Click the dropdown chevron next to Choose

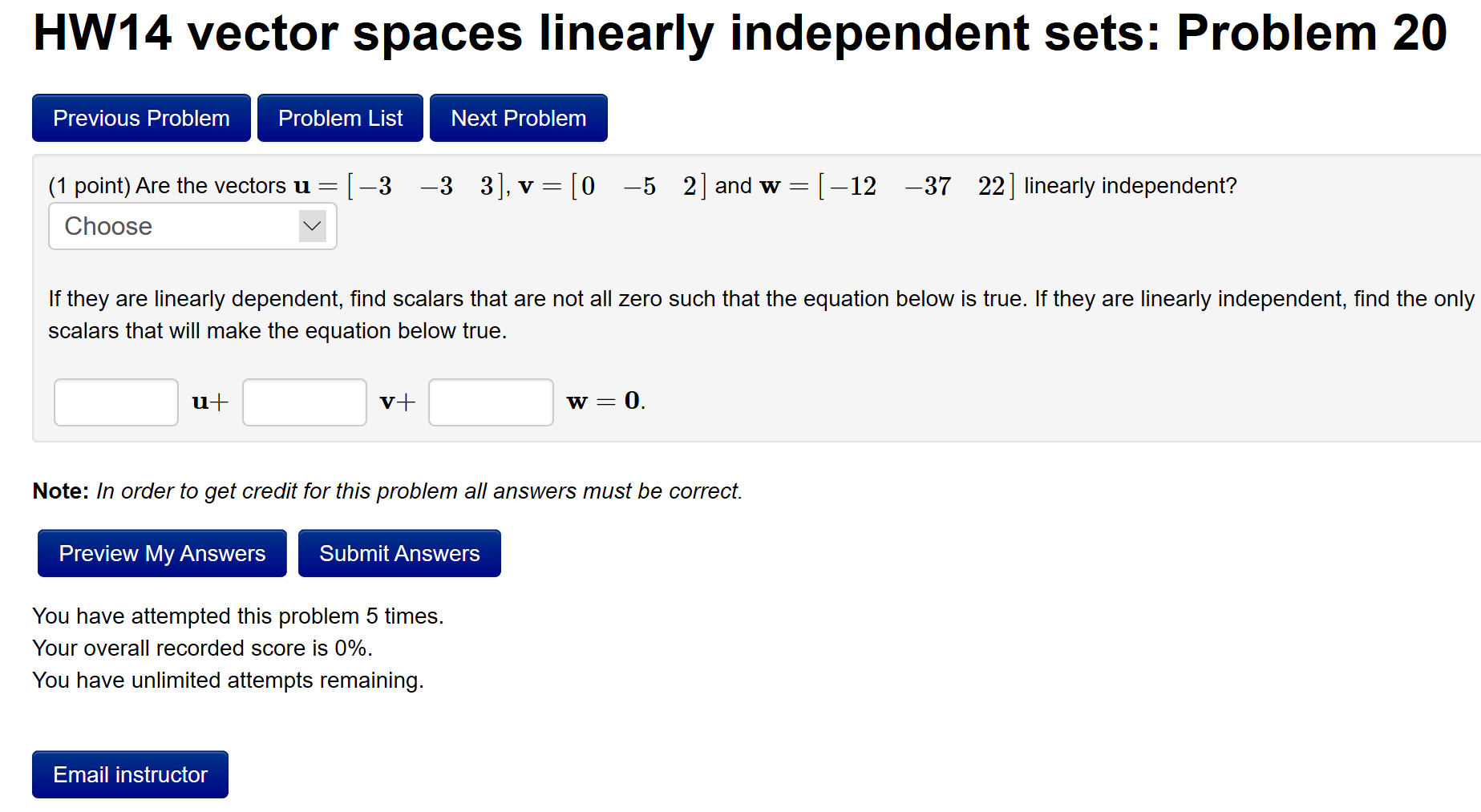pos(312,226)
